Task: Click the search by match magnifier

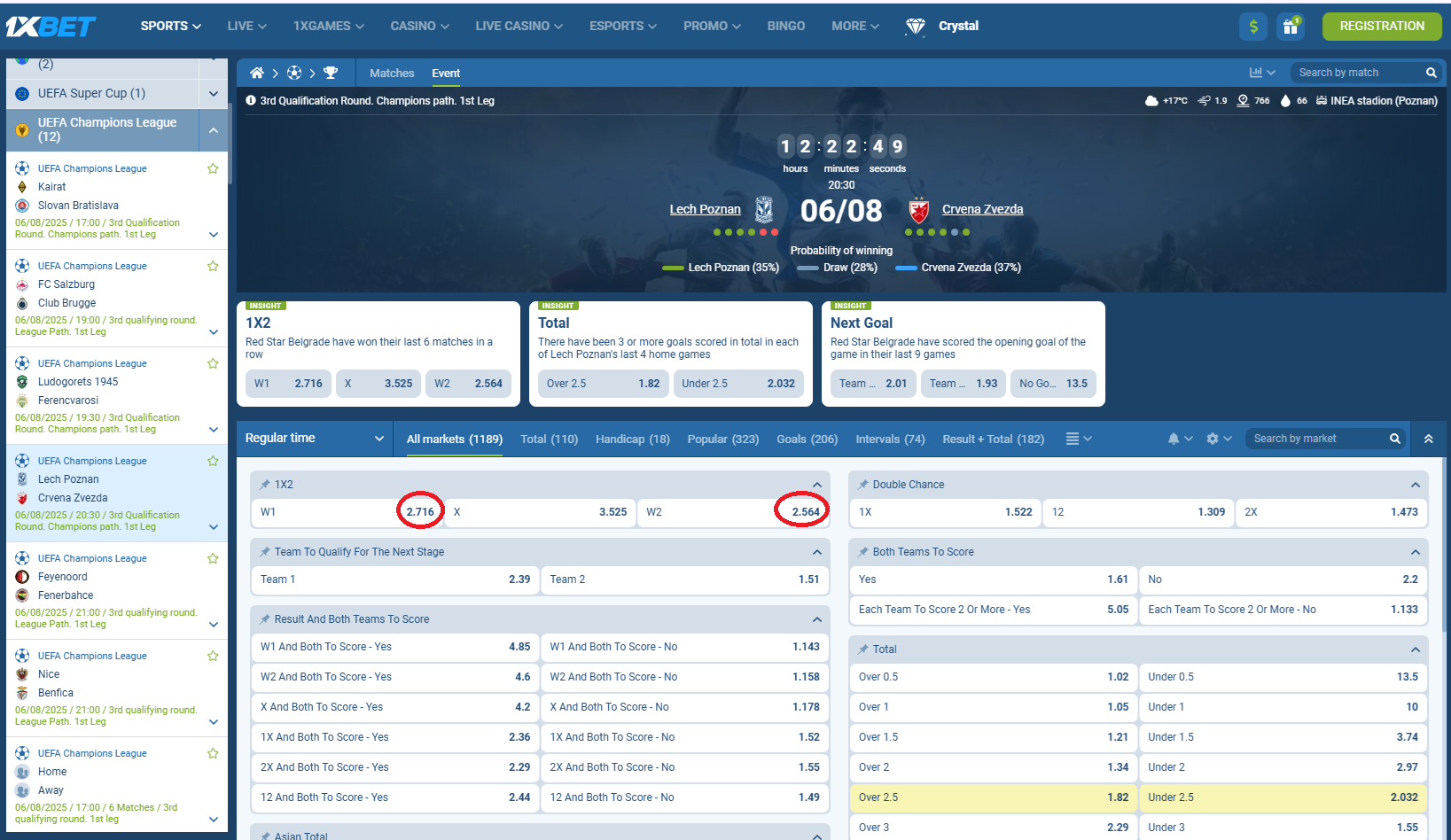Action: click(x=1431, y=73)
